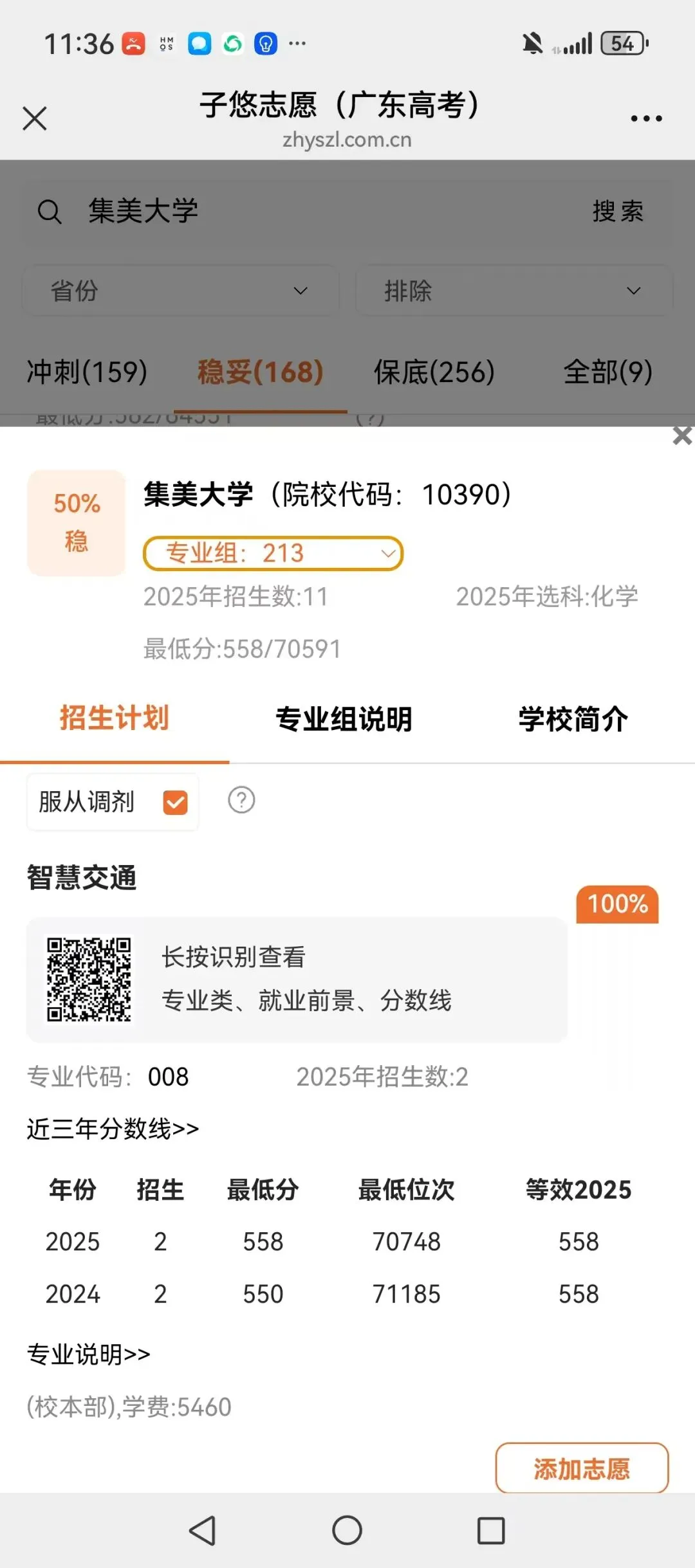Expand the 省份 dropdown

(x=181, y=291)
